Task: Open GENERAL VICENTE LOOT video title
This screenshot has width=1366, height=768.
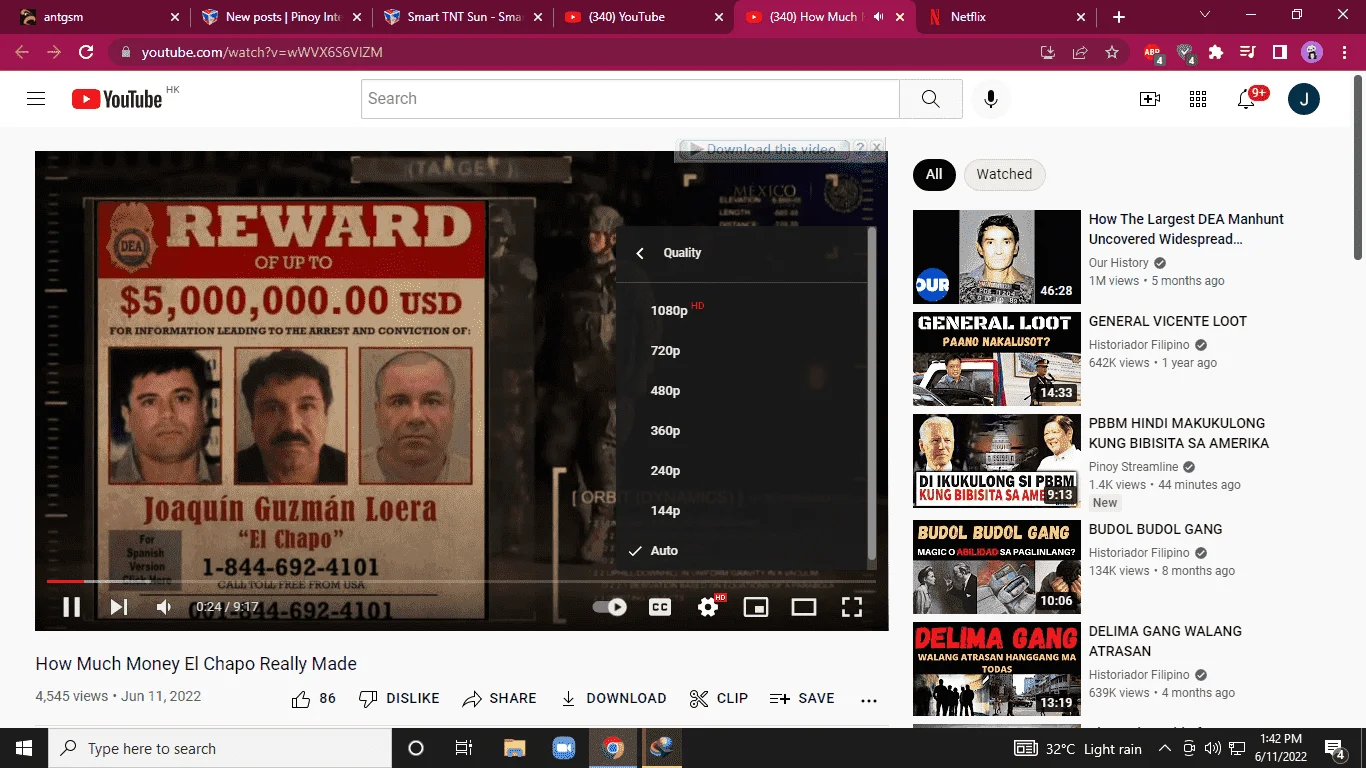Action: pyautogui.click(x=1168, y=321)
